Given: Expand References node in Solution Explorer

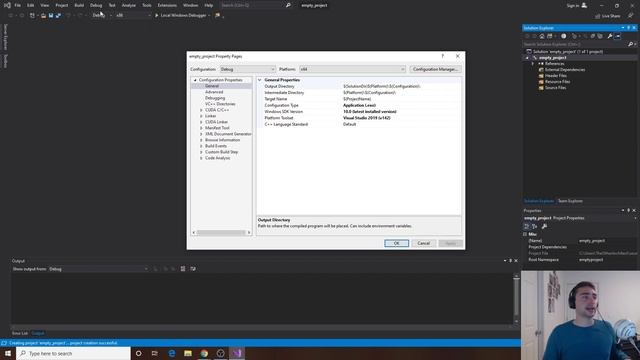Looking at the screenshot, I should [x=533, y=64].
